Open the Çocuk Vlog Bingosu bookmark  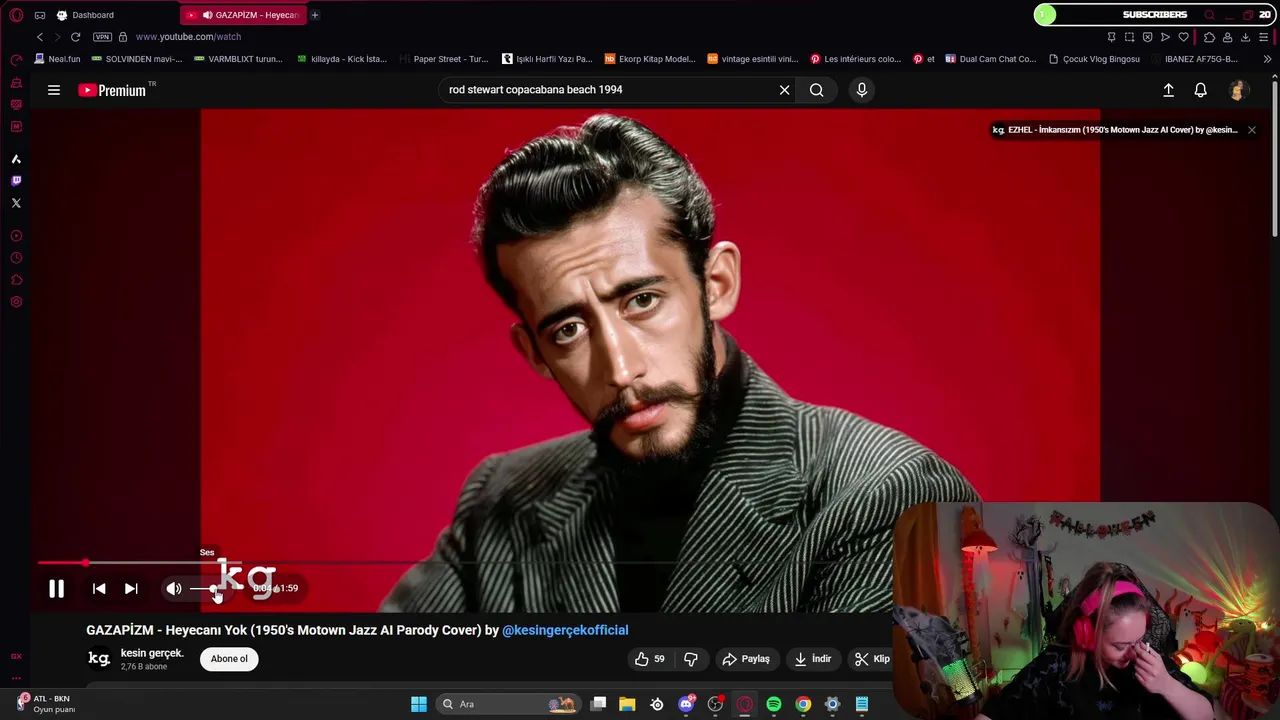point(1094,59)
